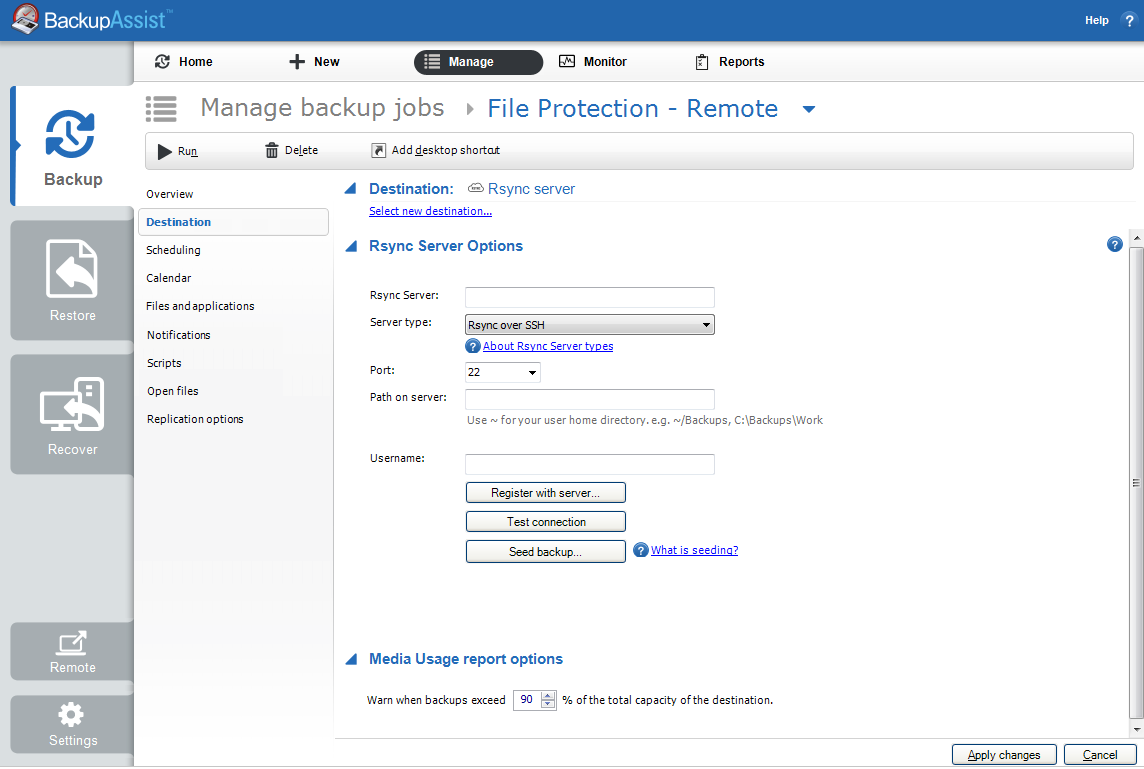Click the vertical scrollbar up arrow

pyautogui.click(x=1137, y=239)
